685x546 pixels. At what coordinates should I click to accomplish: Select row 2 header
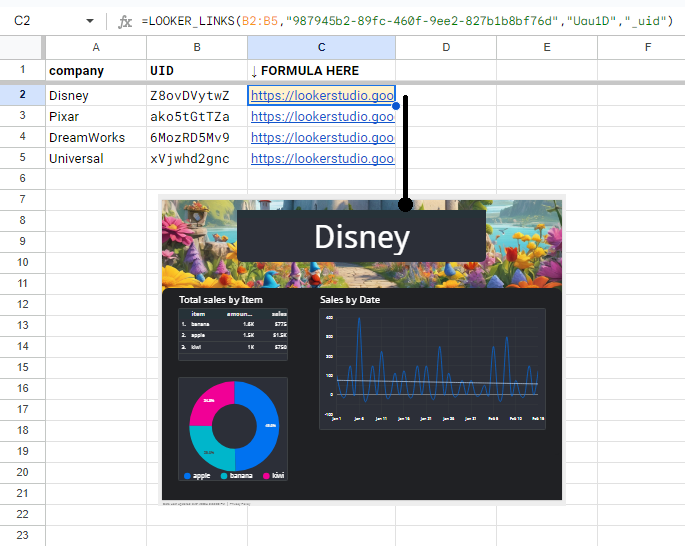(22, 95)
